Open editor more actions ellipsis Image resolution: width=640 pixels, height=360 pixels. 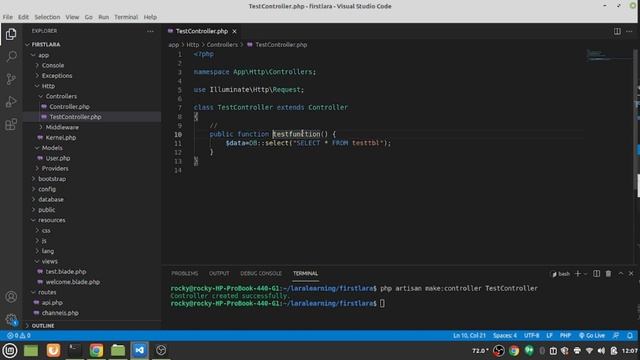629,31
